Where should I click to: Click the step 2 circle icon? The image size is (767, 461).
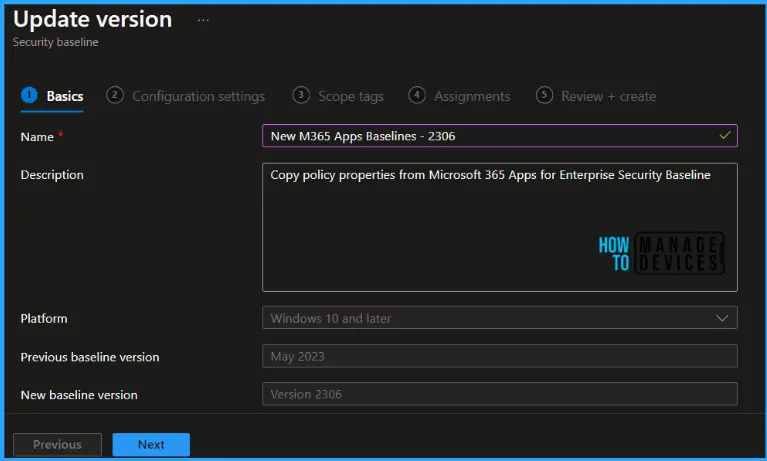pos(114,95)
